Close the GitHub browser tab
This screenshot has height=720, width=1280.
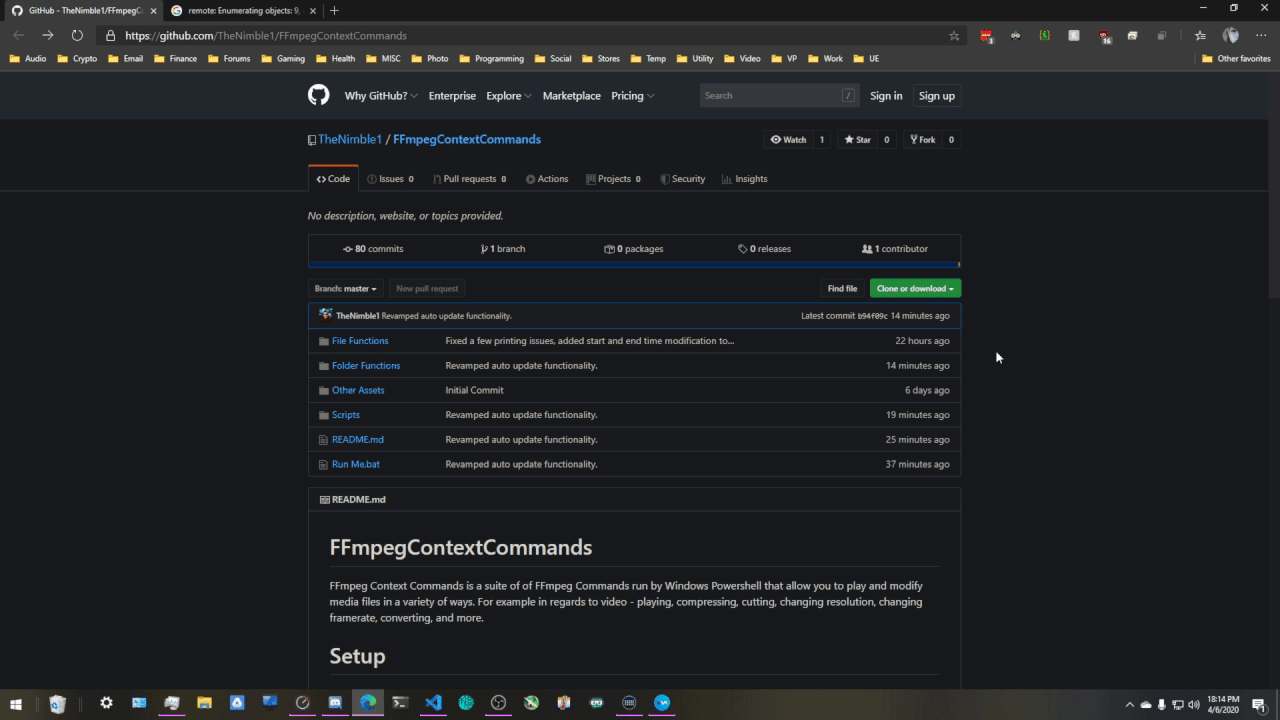pos(153,10)
